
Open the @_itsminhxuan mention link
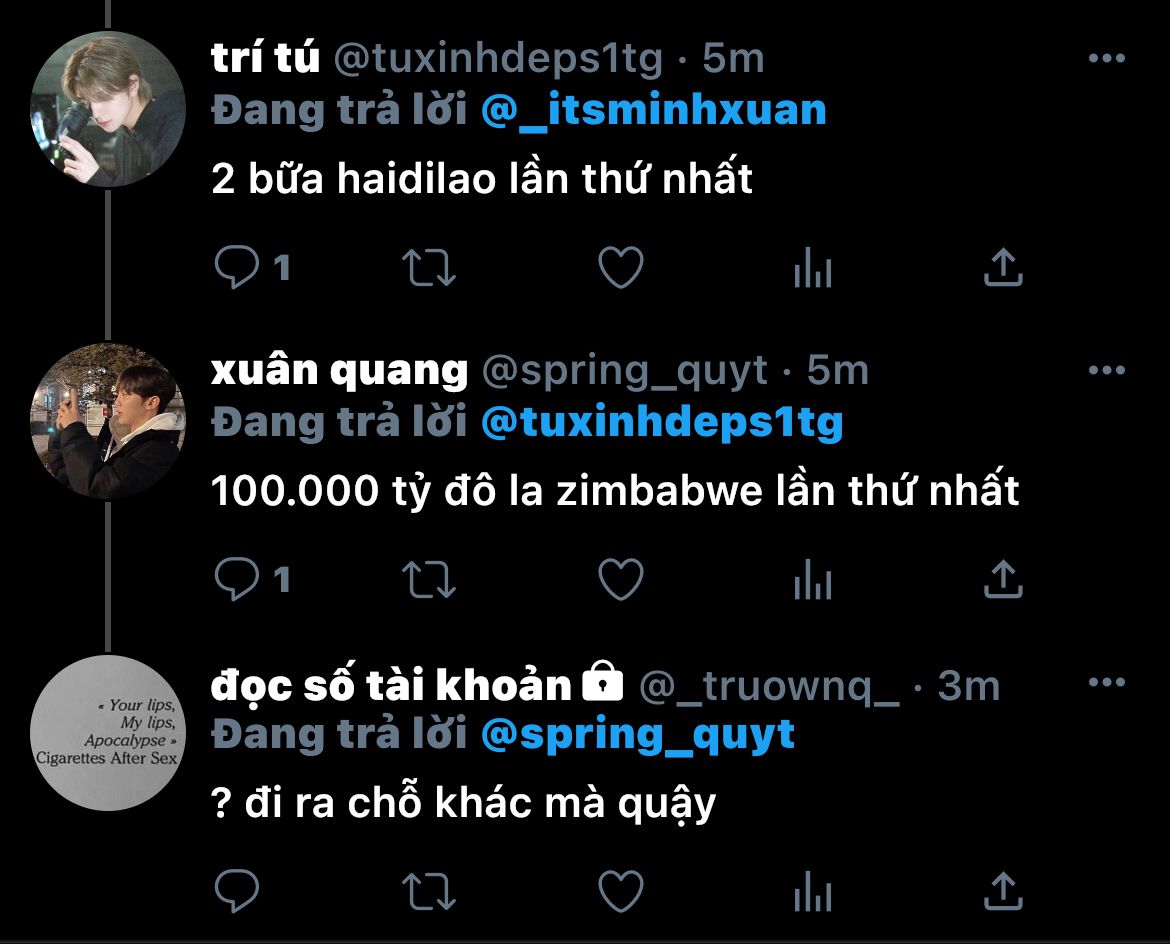(x=654, y=110)
